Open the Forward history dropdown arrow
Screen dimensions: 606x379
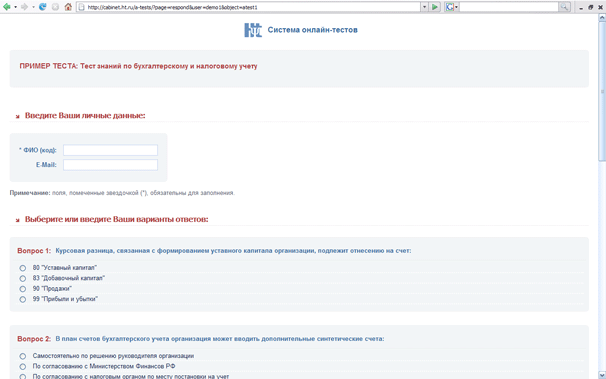tap(33, 7)
